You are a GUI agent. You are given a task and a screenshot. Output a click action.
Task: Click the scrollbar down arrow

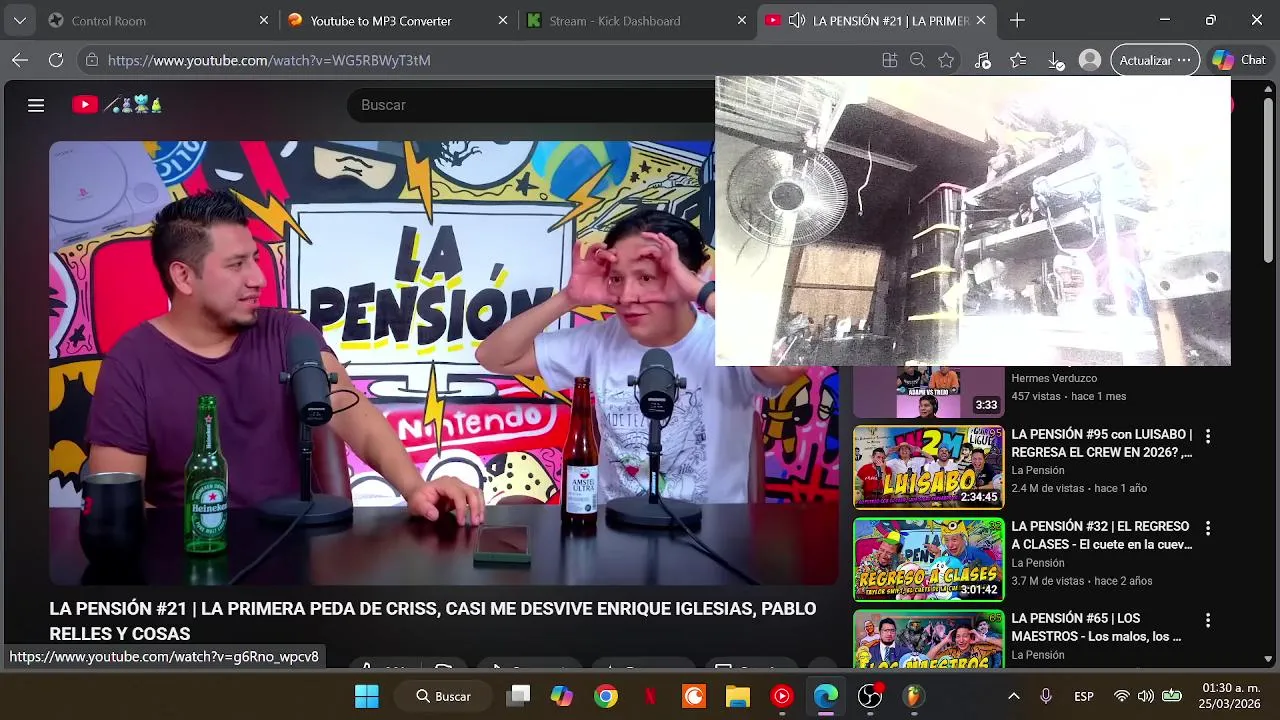point(1269,659)
